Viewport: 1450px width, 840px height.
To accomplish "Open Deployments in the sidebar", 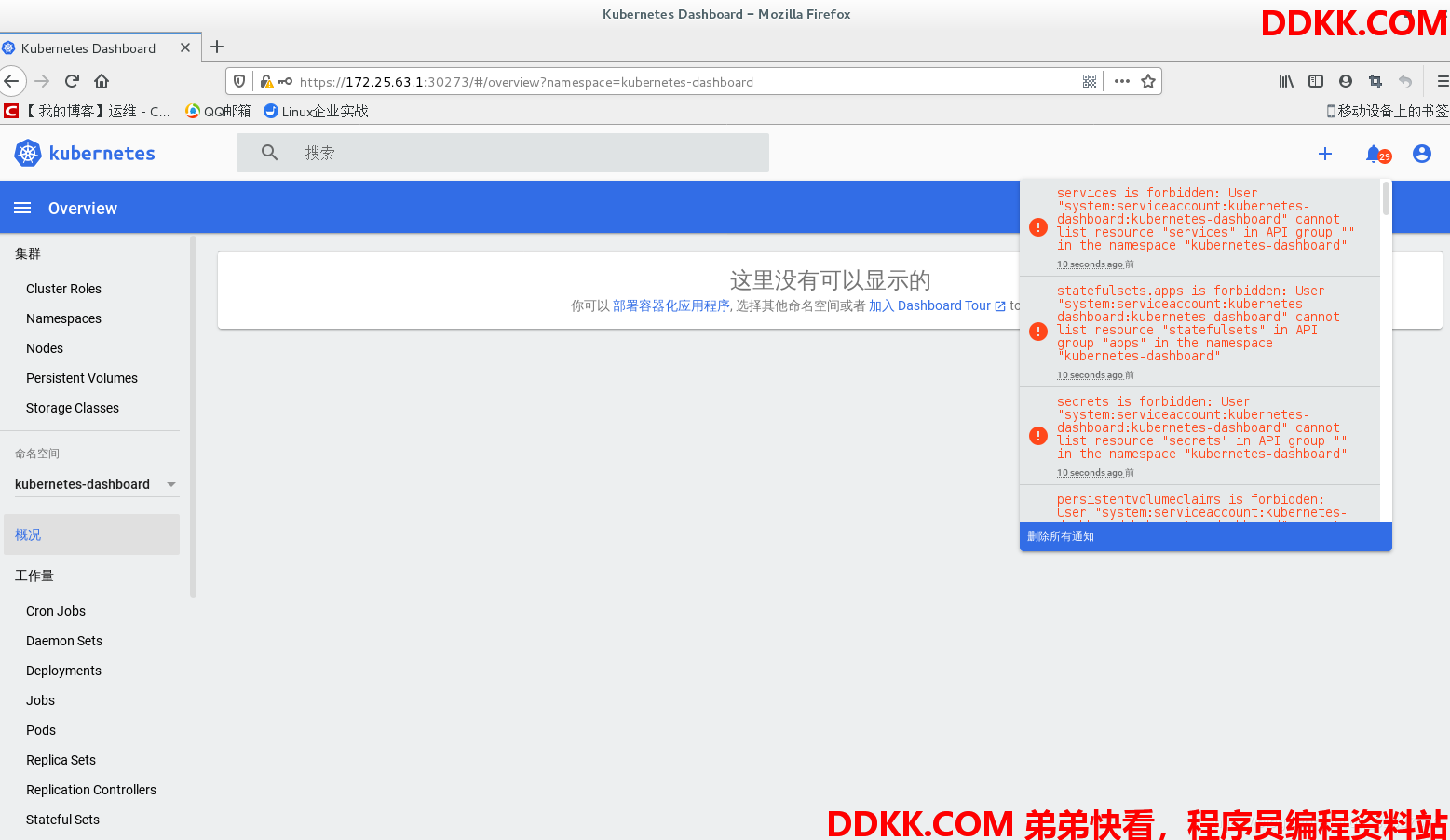I will (x=63, y=671).
